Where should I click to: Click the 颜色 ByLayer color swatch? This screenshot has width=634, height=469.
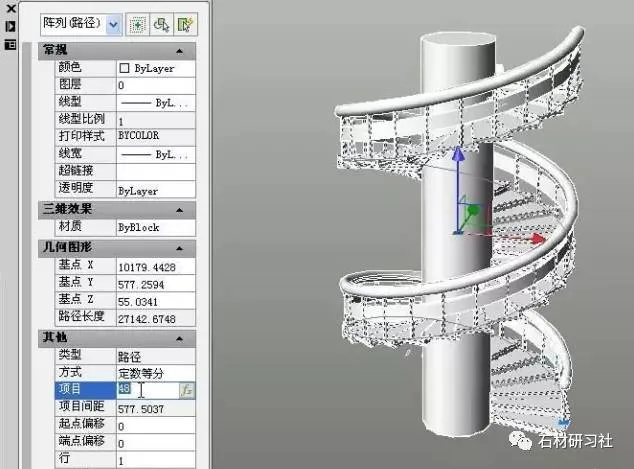click(124, 69)
